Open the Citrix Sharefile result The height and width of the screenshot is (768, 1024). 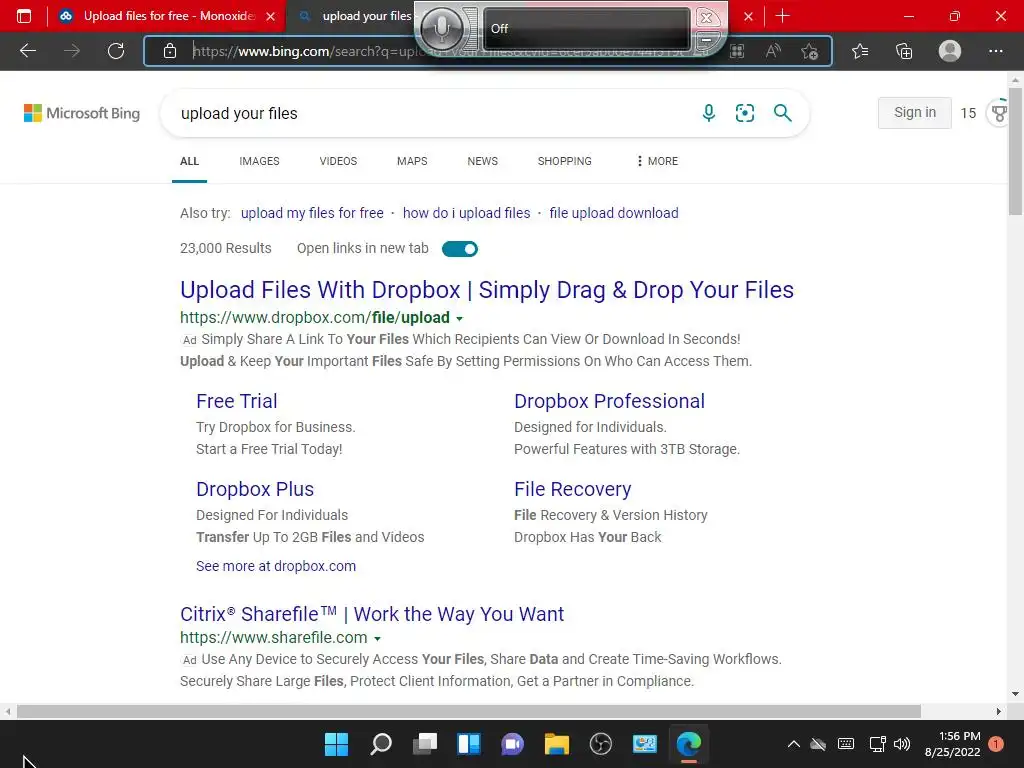[372, 614]
